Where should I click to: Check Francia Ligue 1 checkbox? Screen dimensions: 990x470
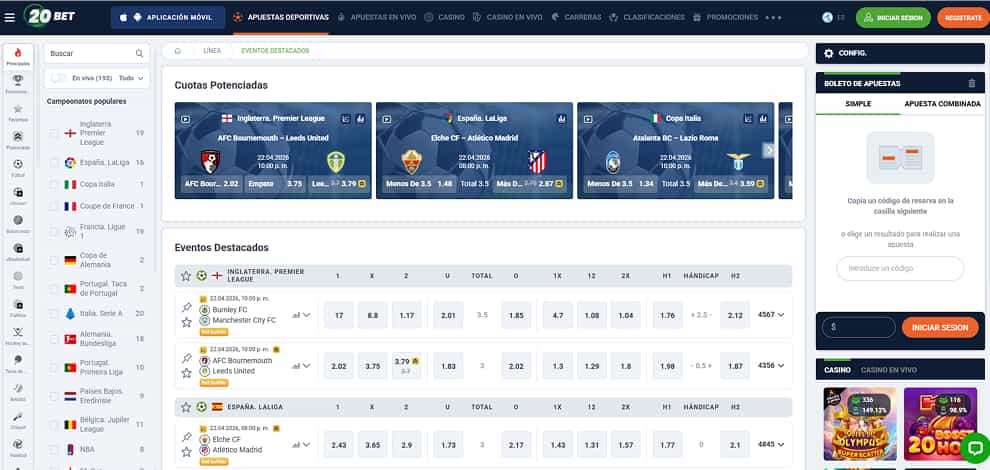click(54, 231)
